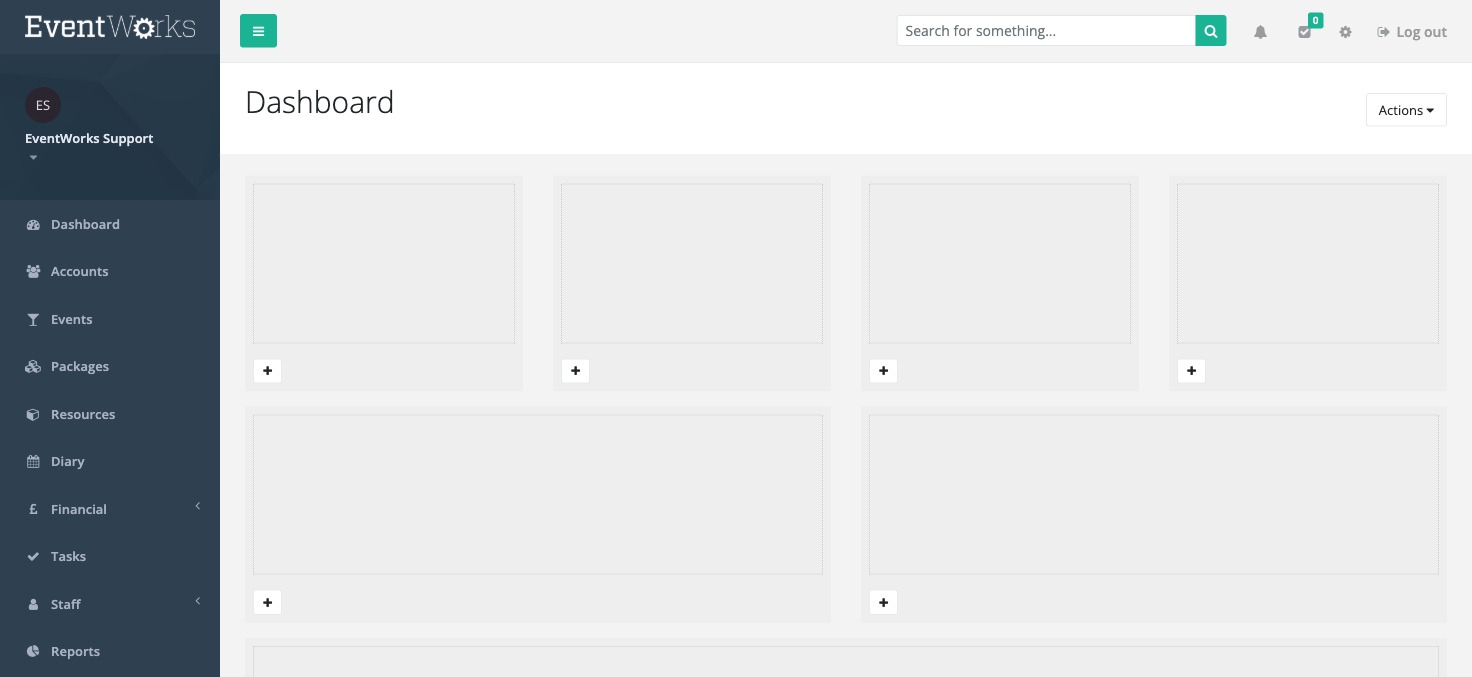
Task: Add widget to right wide second-row panel
Action: pos(883,603)
